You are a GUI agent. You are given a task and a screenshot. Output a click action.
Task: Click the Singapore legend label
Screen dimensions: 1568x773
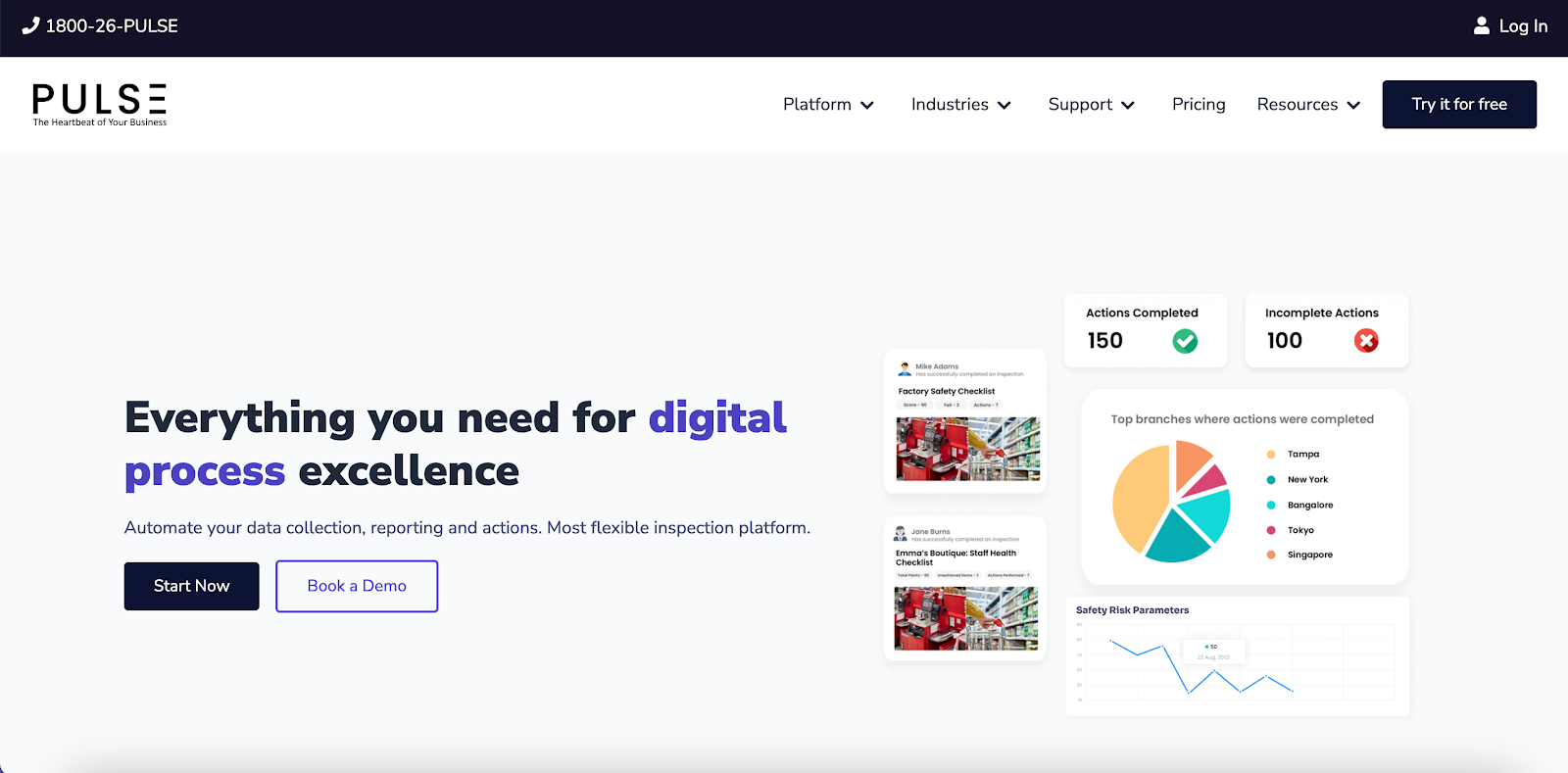pyautogui.click(x=1310, y=555)
